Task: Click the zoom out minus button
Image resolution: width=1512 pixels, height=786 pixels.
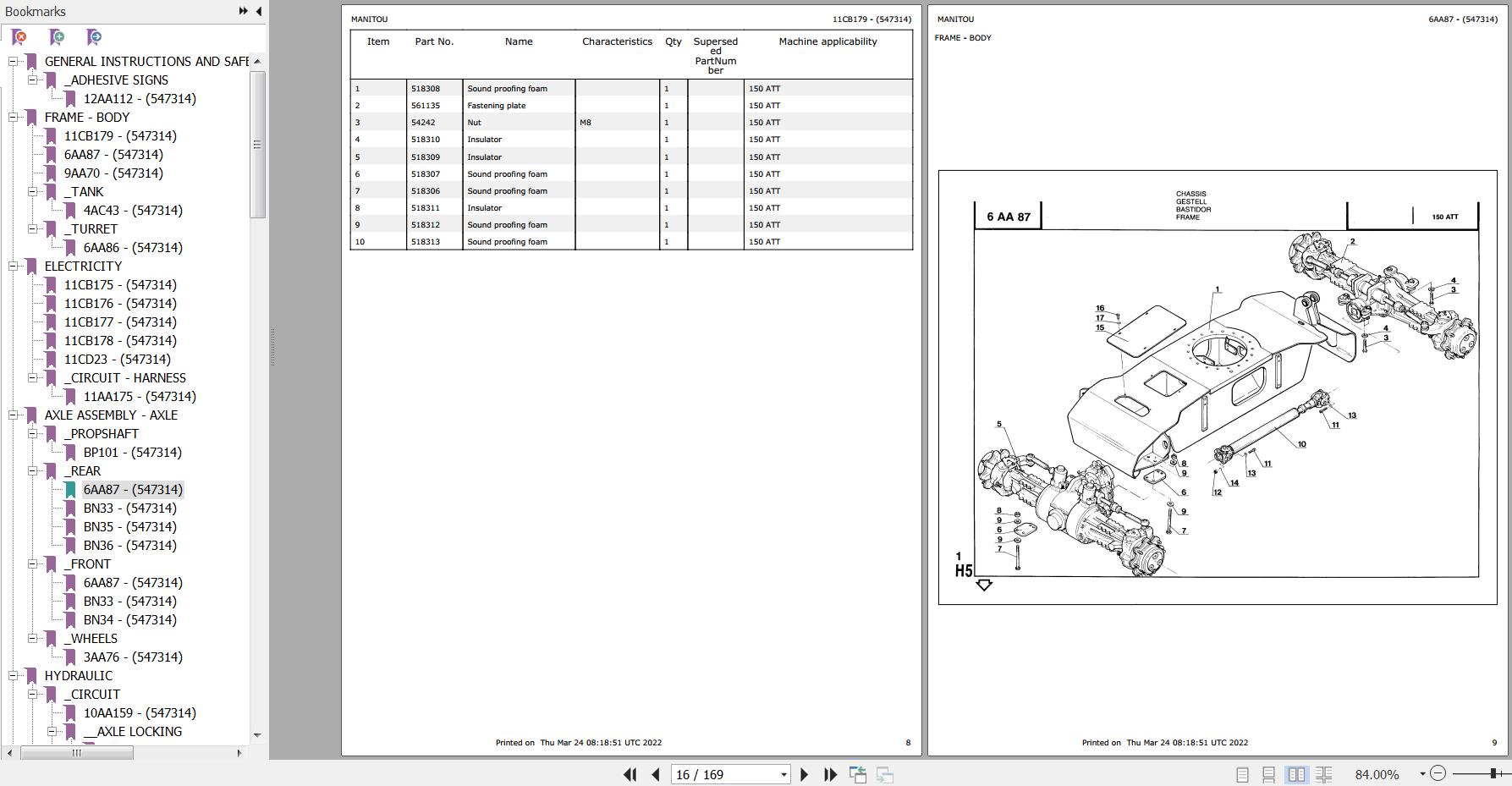Action: 1438,773
